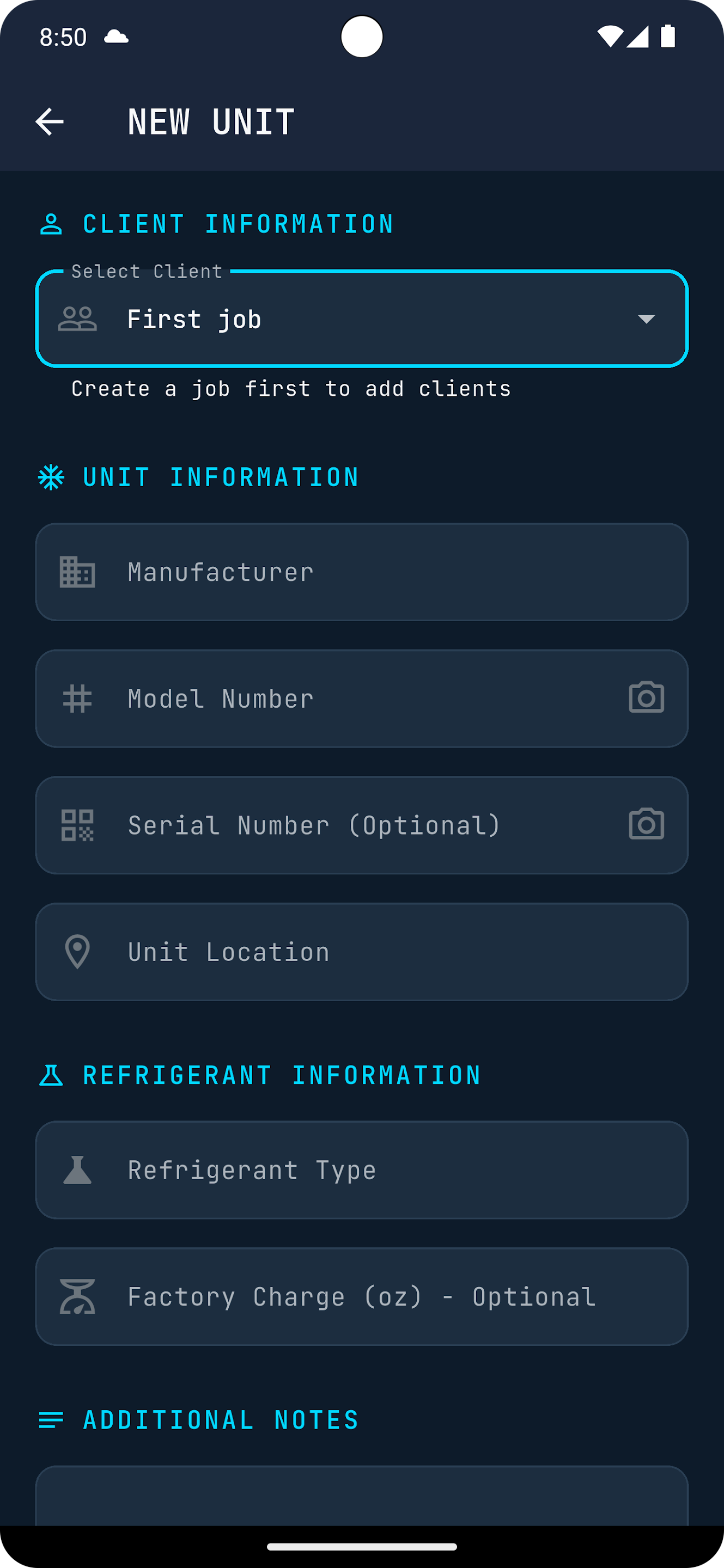
Task: Click the clients icon inside Select Client box
Action: tap(78, 318)
